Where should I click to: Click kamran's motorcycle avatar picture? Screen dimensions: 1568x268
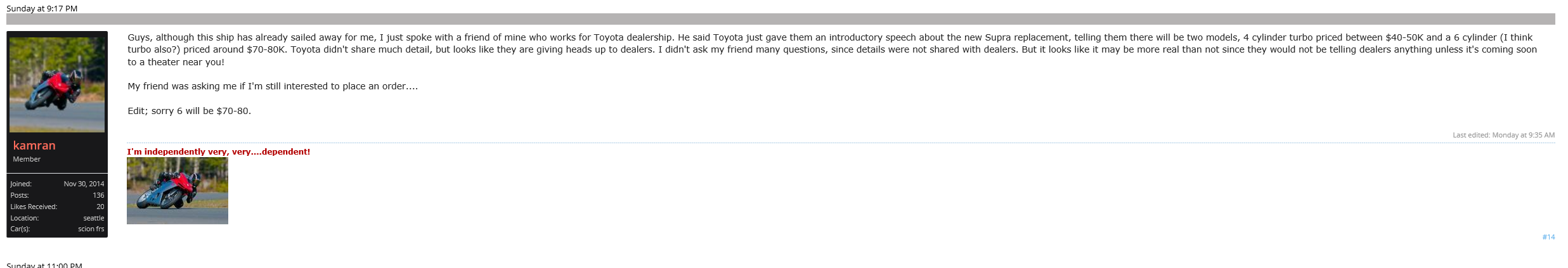tap(57, 84)
